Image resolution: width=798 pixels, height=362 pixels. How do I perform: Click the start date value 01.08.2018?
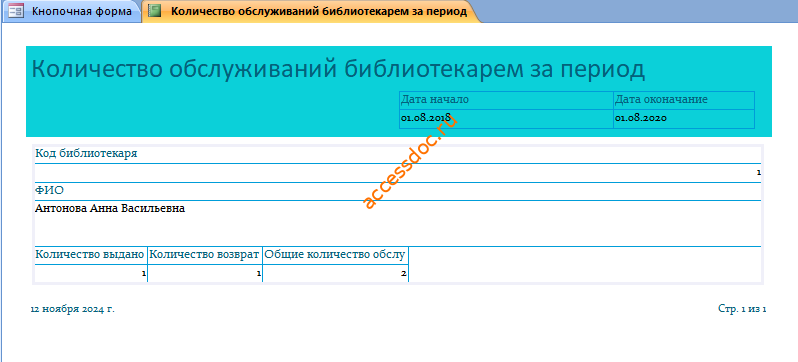coord(425,118)
